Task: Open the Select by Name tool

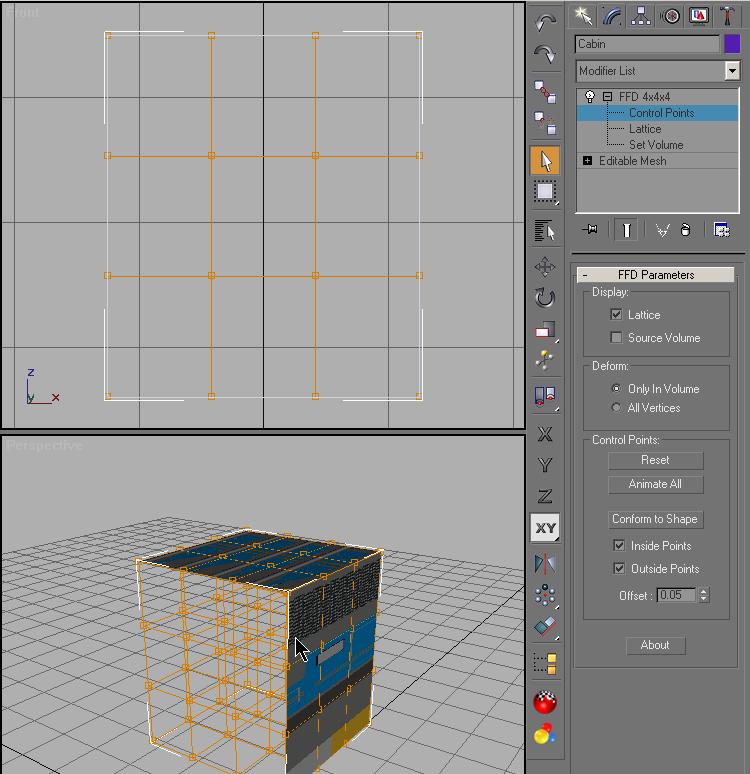Action: click(545, 231)
